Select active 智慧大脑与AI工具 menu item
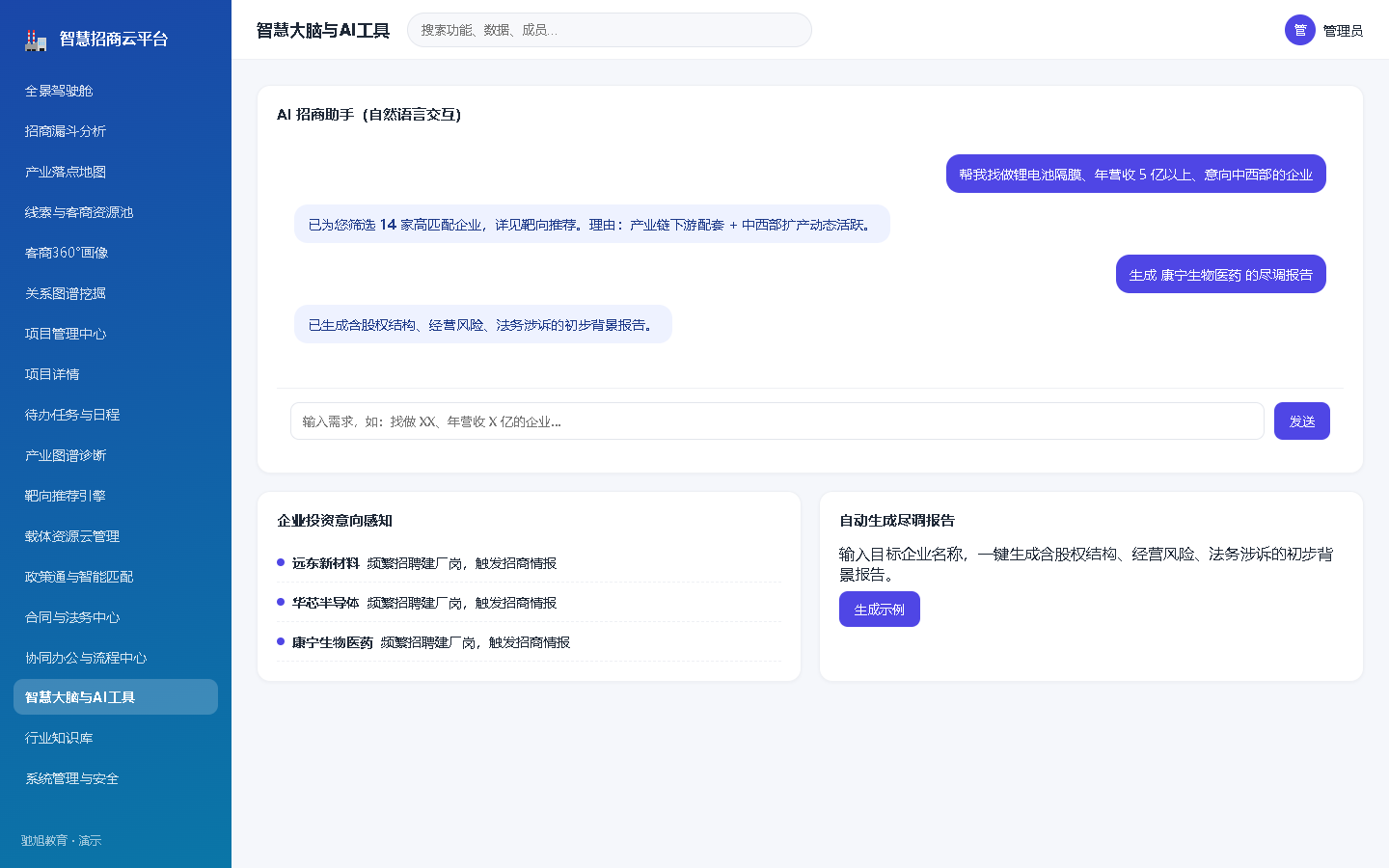The height and width of the screenshot is (868, 1389). tap(116, 697)
